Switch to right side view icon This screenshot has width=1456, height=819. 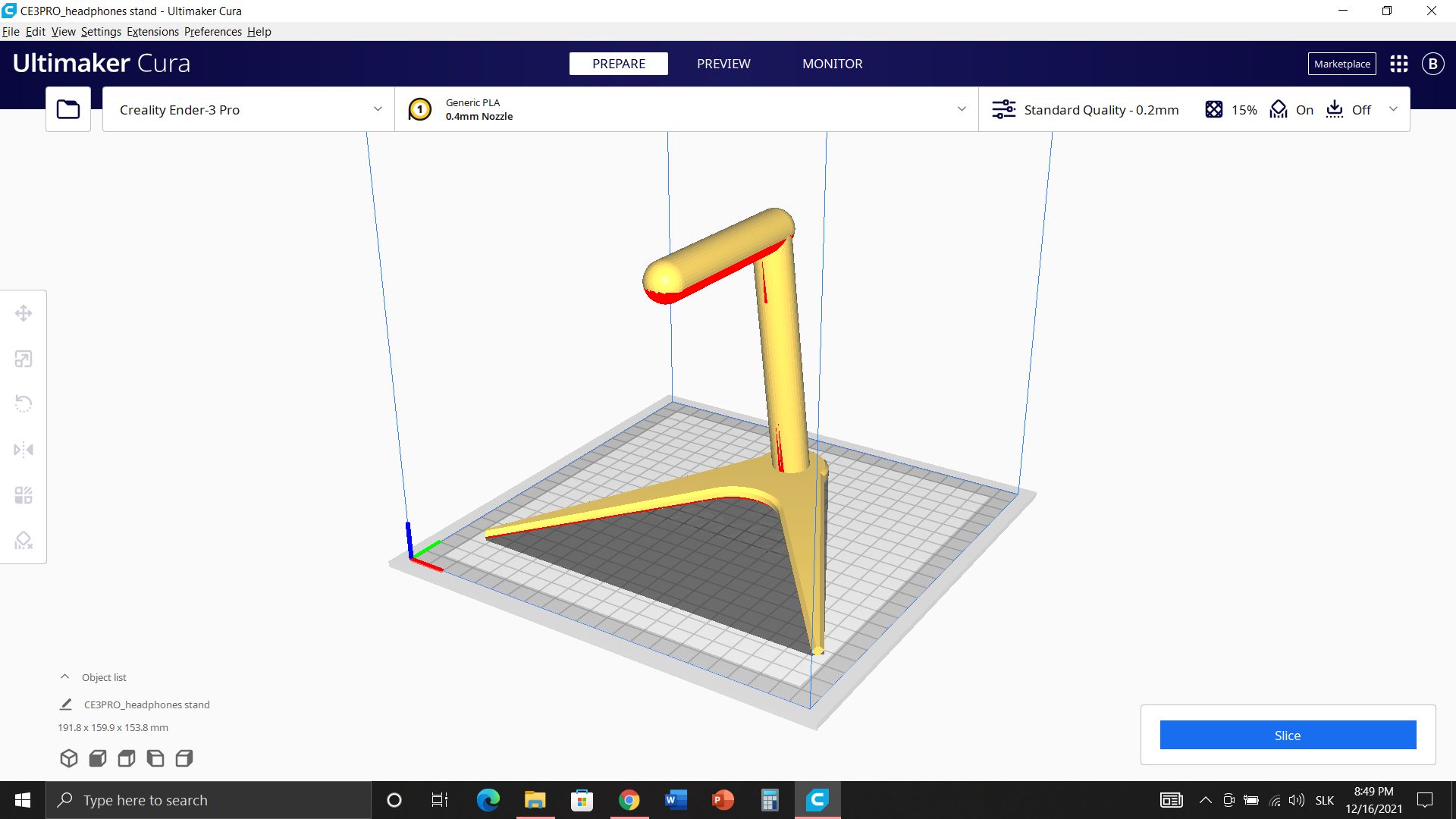[x=184, y=758]
